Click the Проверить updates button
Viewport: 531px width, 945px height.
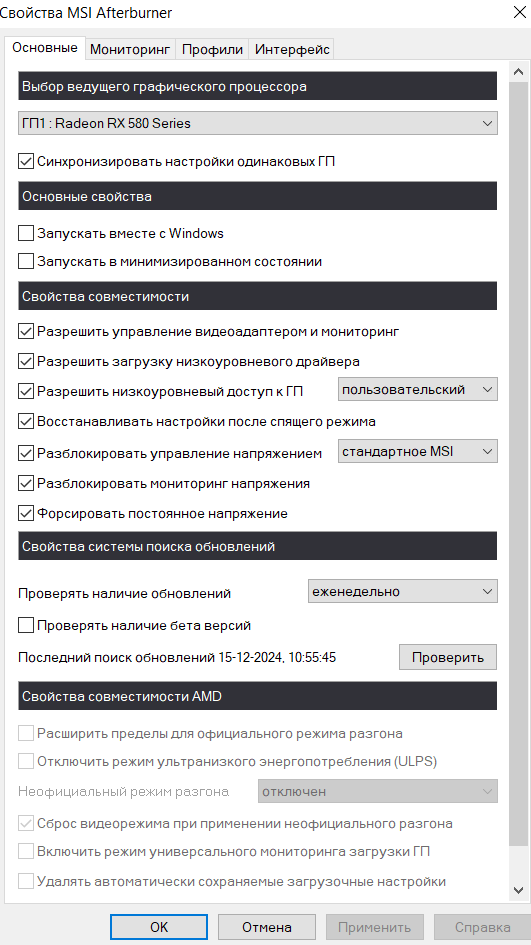click(448, 657)
